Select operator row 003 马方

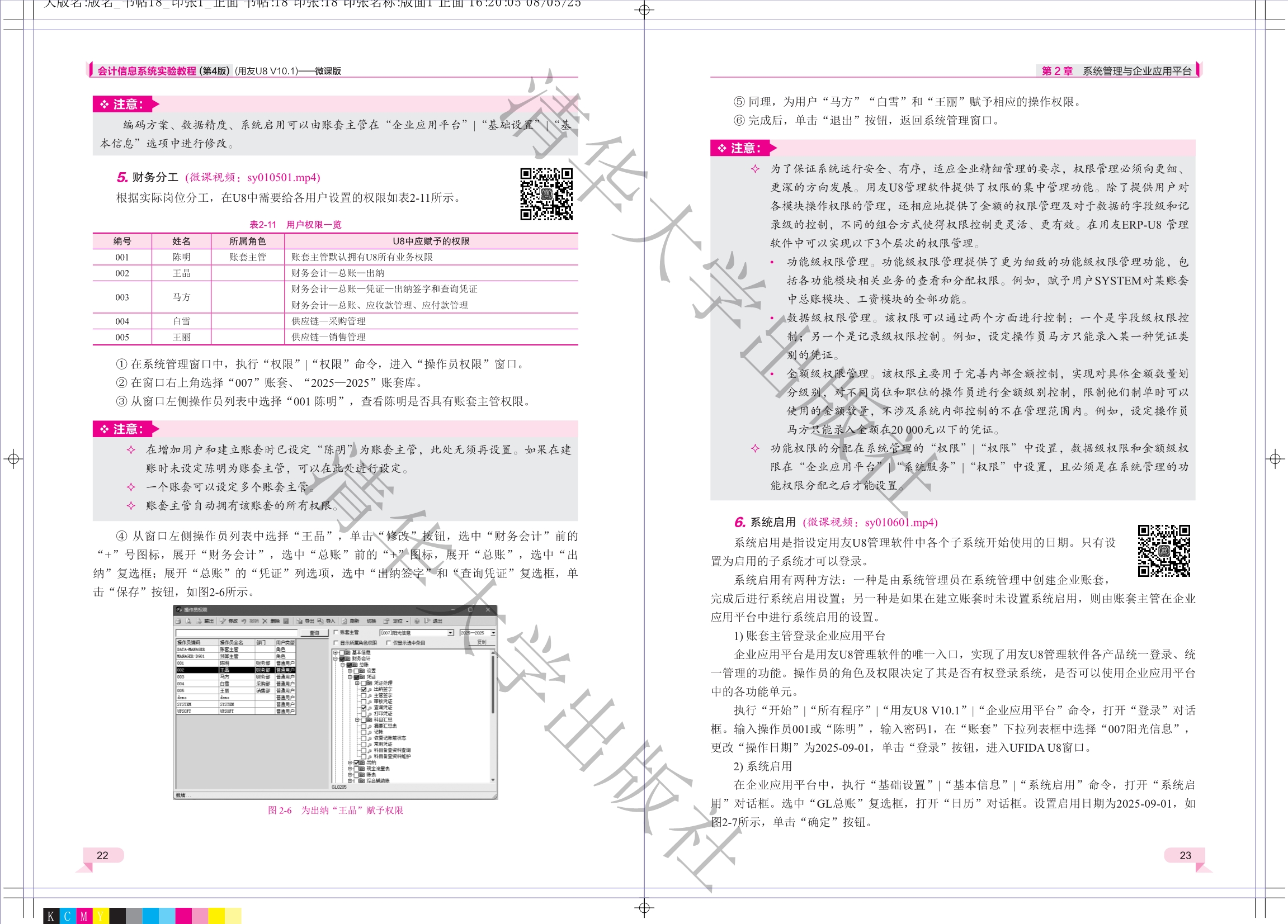(x=225, y=676)
